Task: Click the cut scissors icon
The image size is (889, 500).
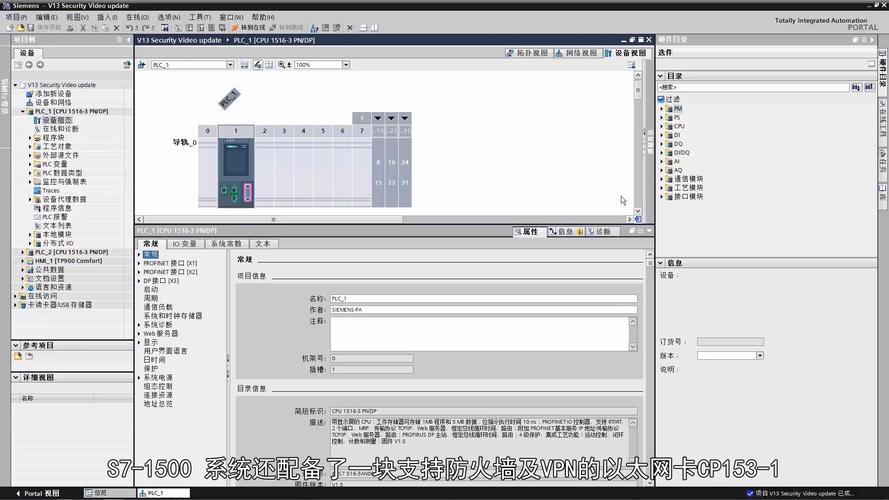Action: click(83, 27)
